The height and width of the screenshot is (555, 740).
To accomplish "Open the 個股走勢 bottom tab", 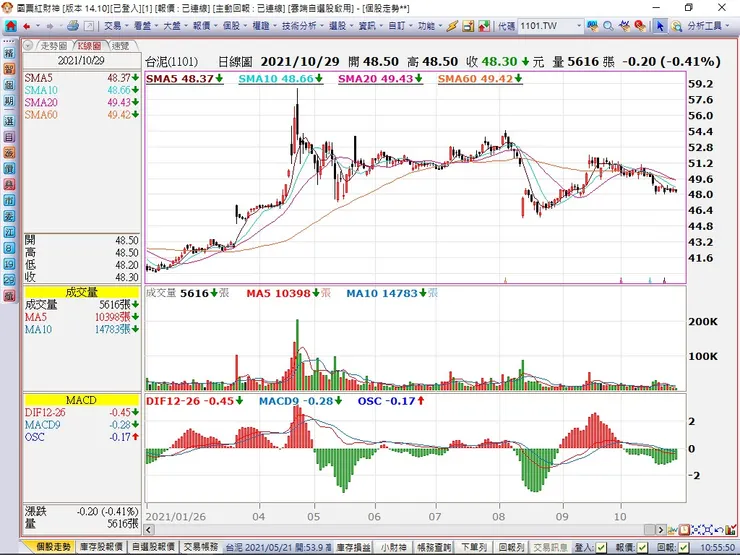I will tap(53, 547).
